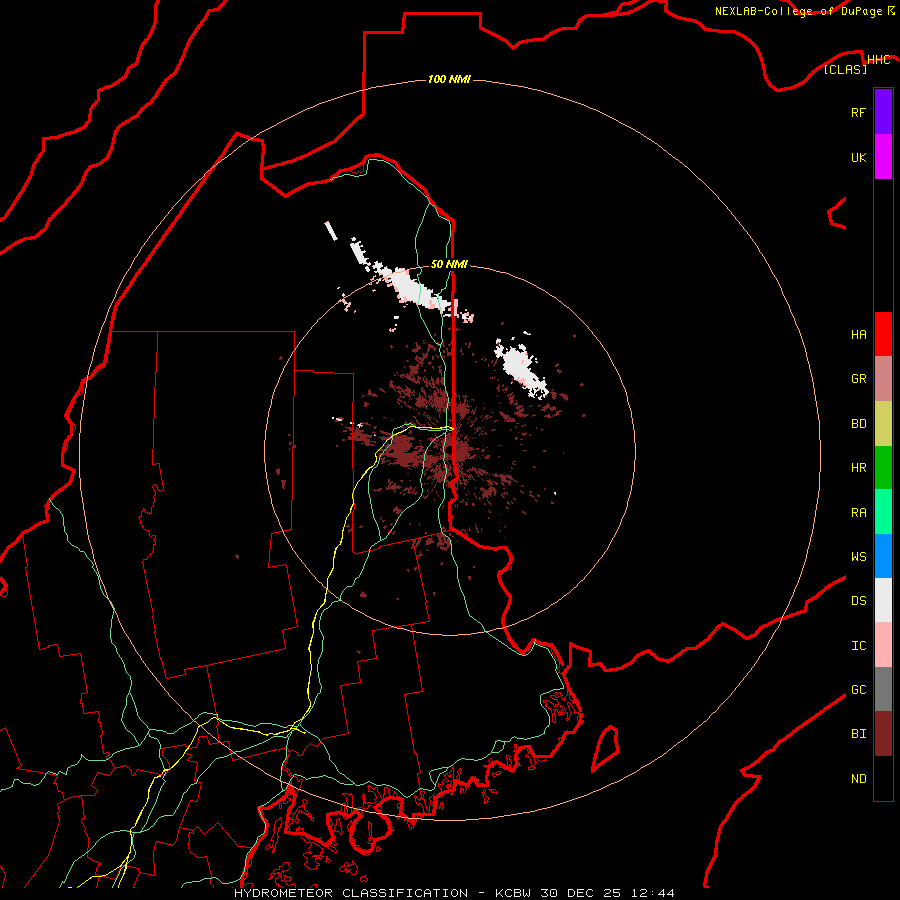Viewport: 900px width, 900px height.
Task: Click the GC gray legend swatch
Action: coord(883,689)
